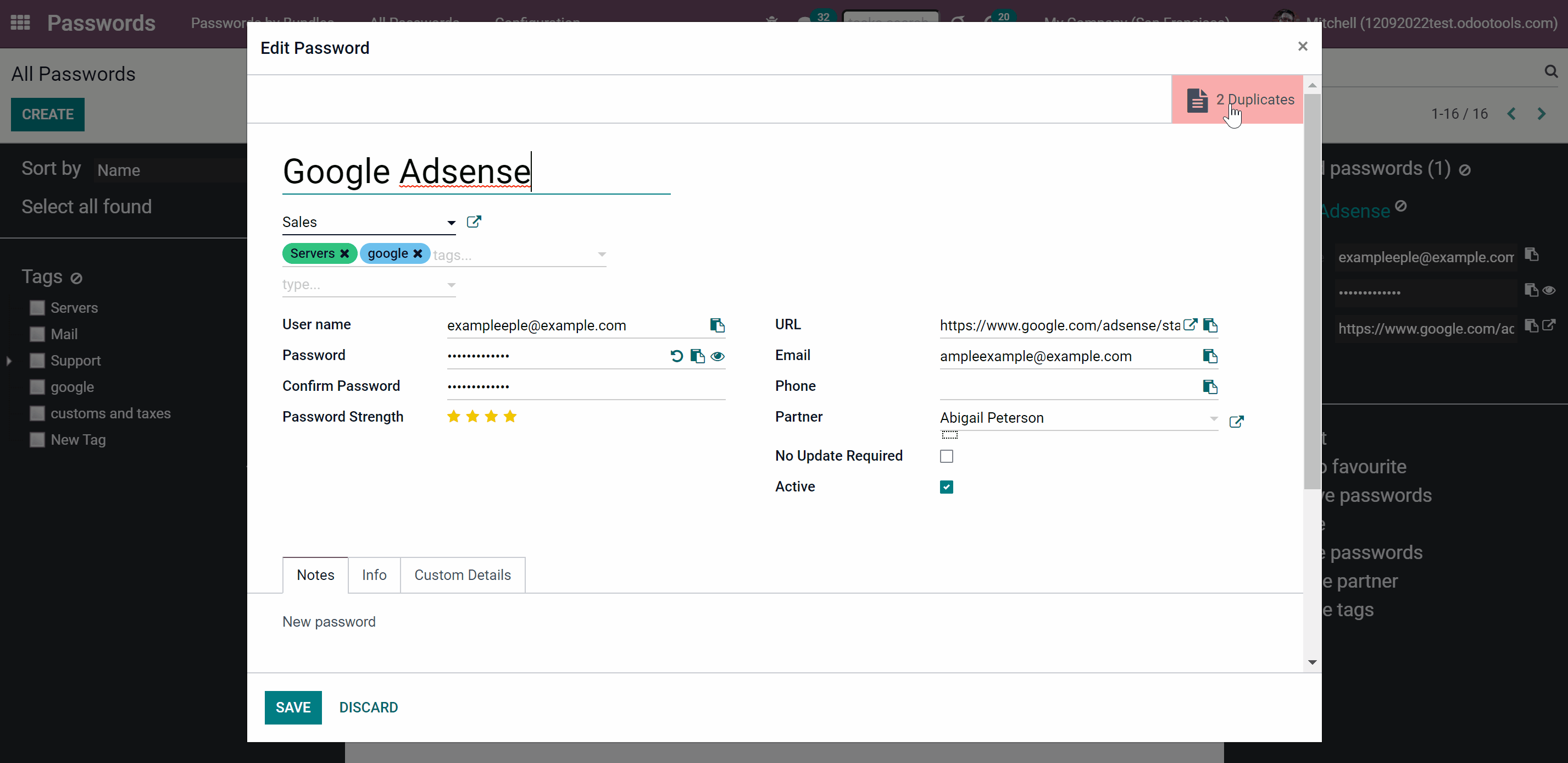The image size is (1568, 763).
Task: Click the search magnifier icon in background
Action: [1550, 71]
